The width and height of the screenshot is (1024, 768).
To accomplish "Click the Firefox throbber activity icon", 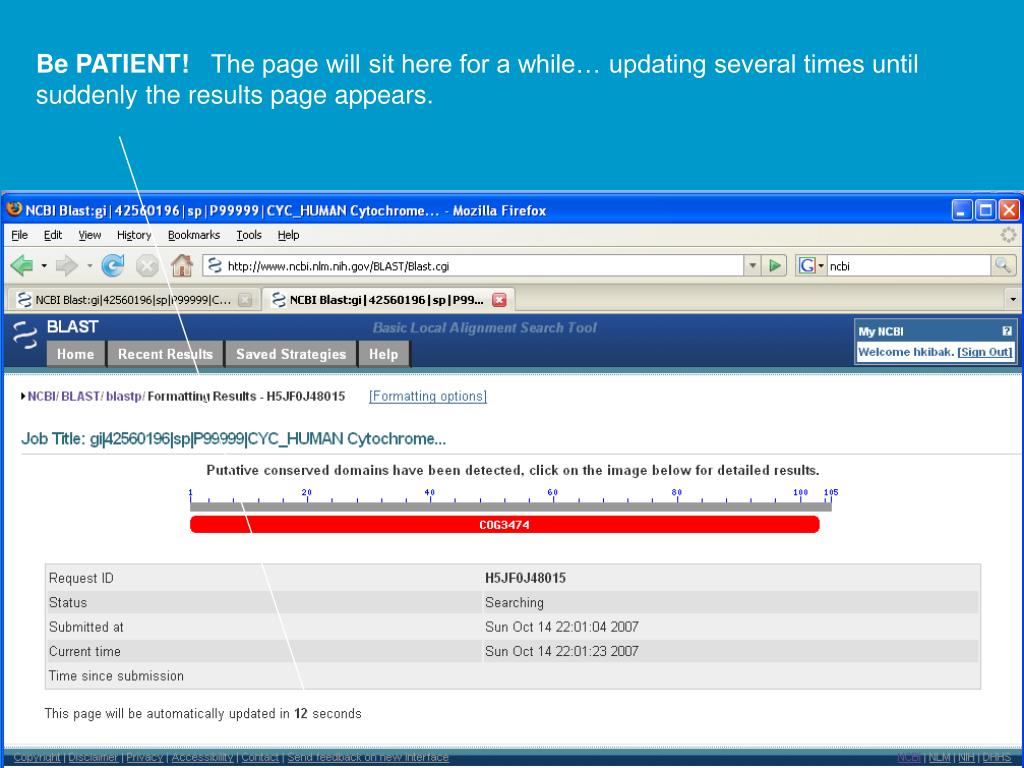I will click(1009, 235).
